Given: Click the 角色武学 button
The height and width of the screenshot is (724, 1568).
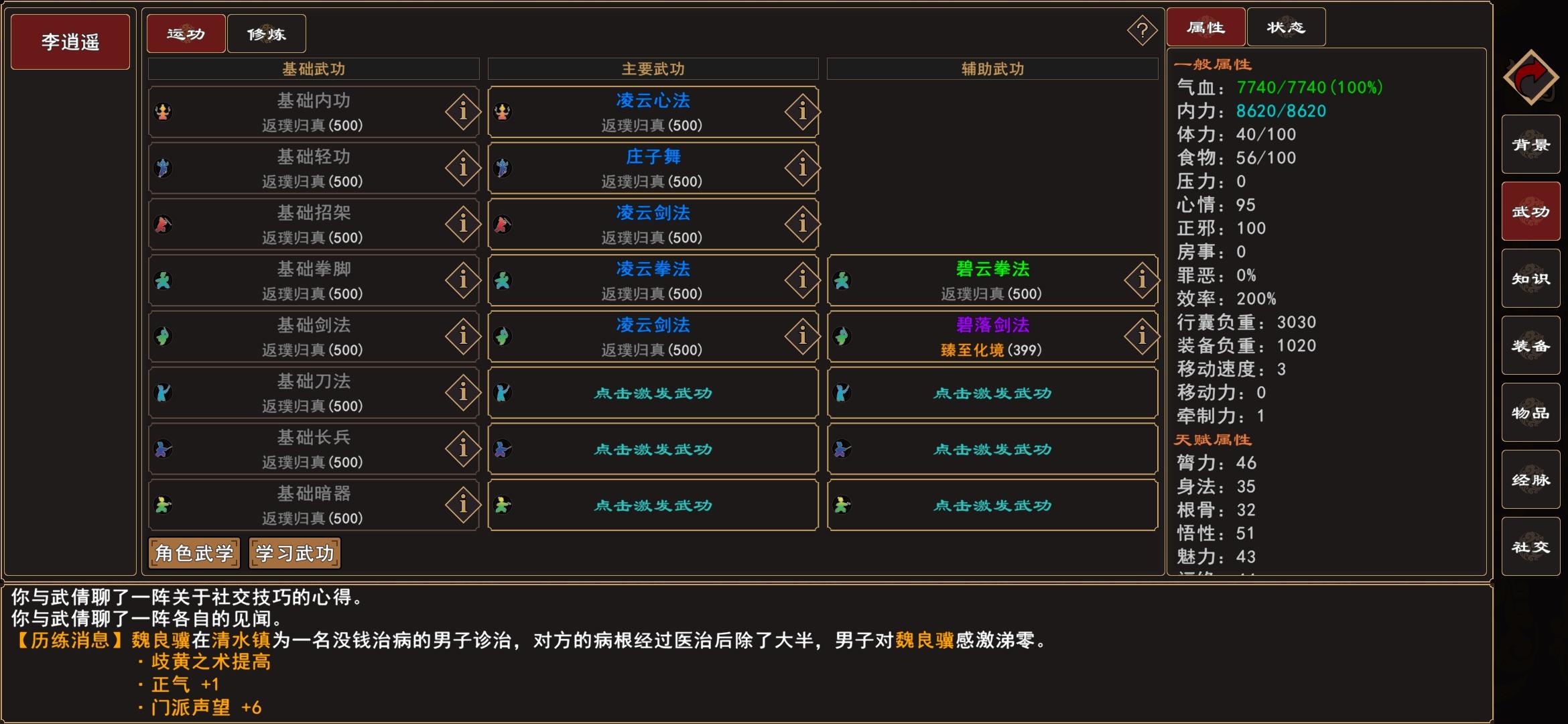Looking at the screenshot, I should (x=194, y=553).
